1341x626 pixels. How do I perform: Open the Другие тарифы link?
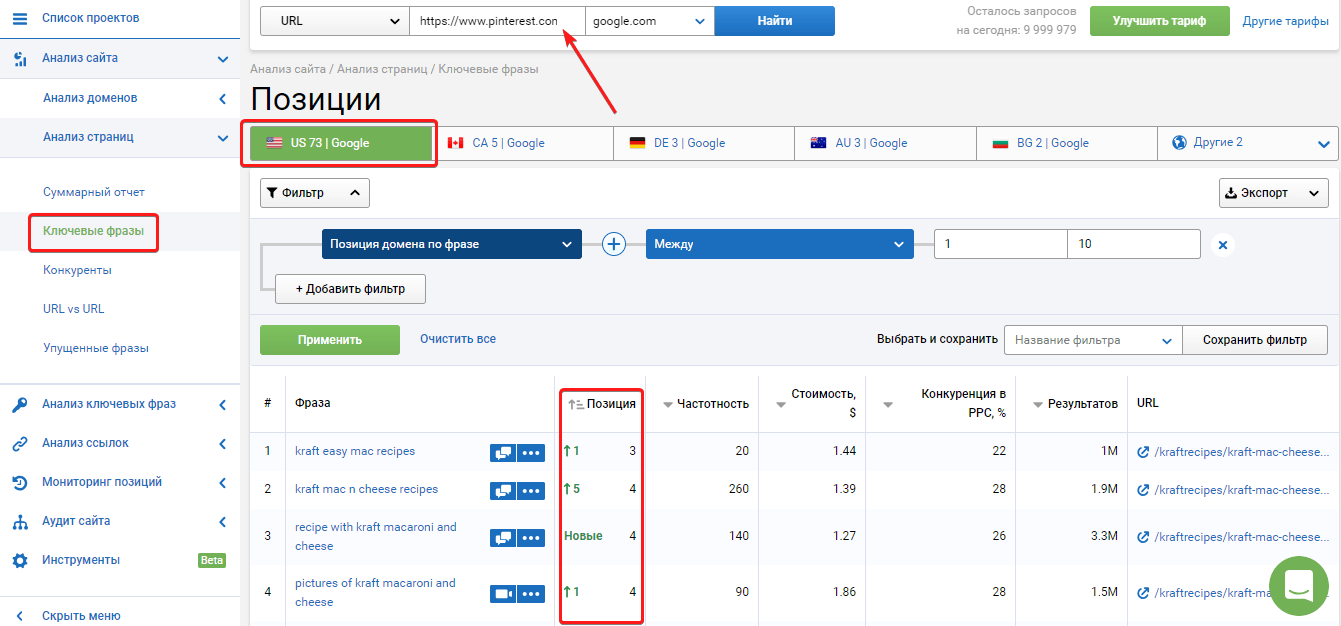[x=1285, y=21]
